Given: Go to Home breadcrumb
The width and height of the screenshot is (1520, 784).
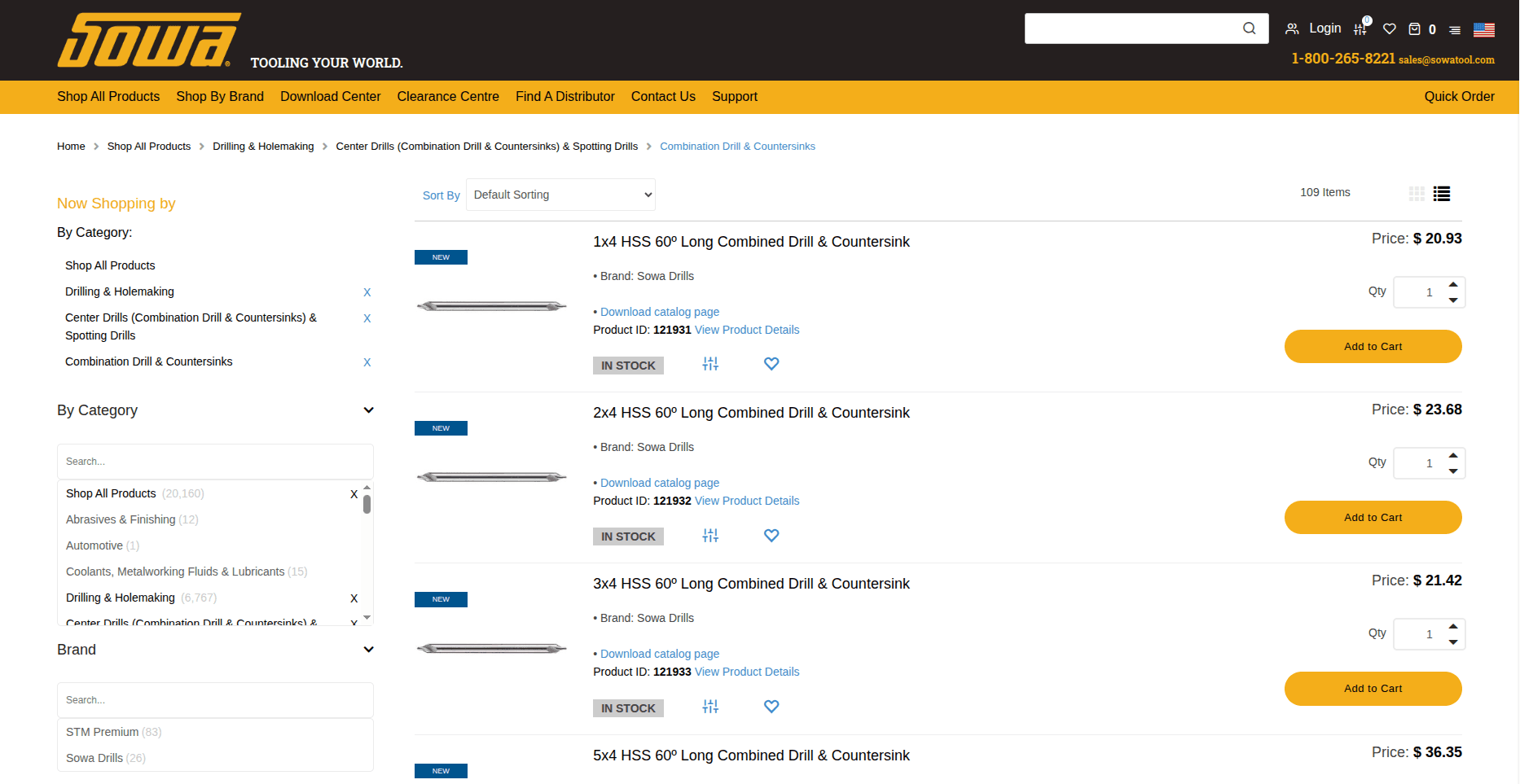Looking at the screenshot, I should 71,147.
